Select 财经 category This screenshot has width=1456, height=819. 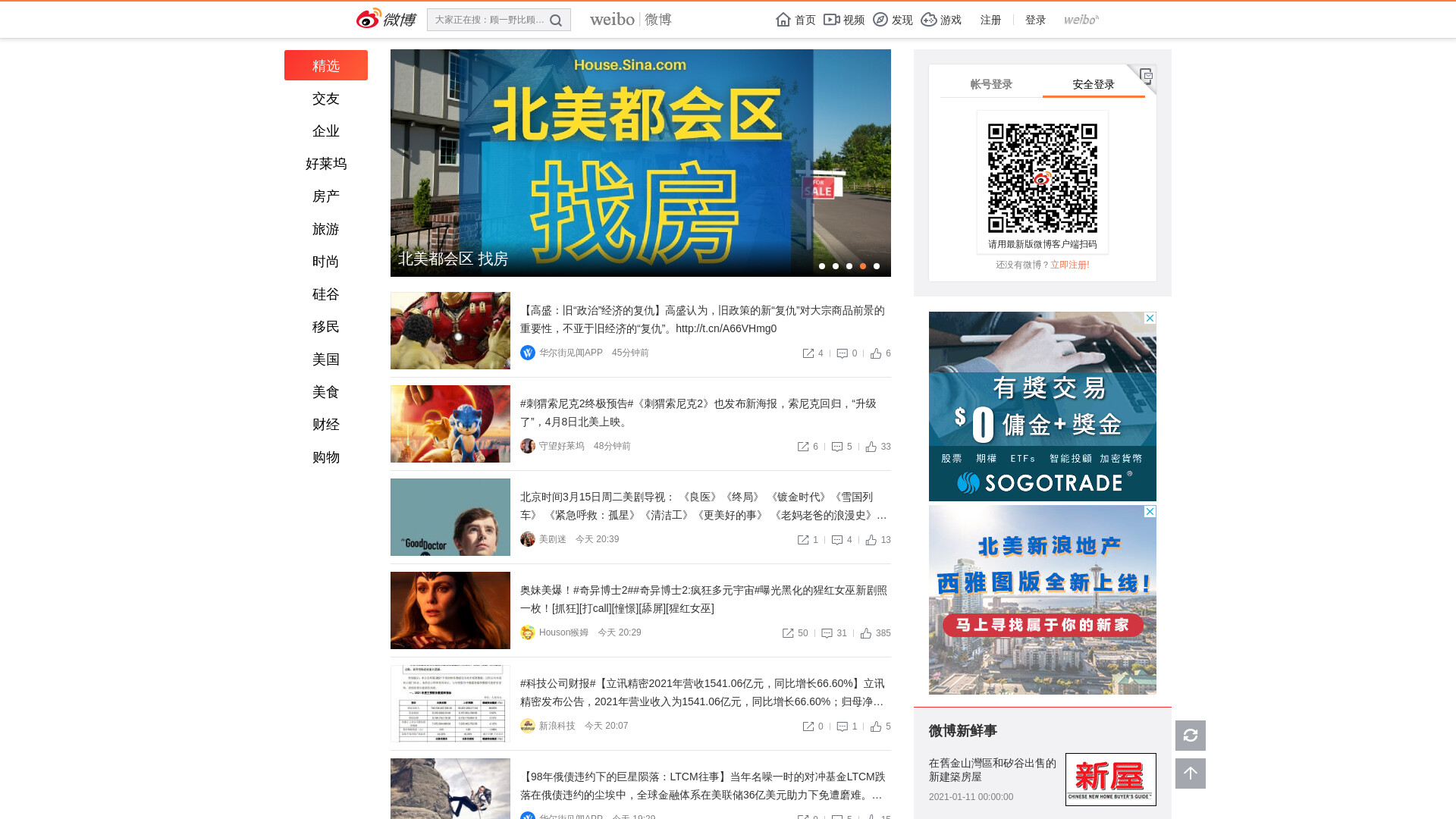tap(326, 425)
